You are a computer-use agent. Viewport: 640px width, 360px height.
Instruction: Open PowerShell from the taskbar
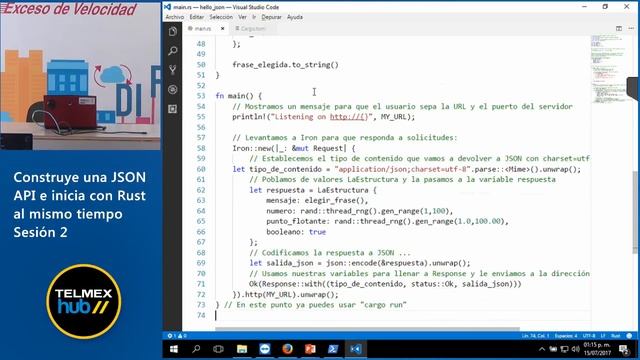click(x=333, y=349)
